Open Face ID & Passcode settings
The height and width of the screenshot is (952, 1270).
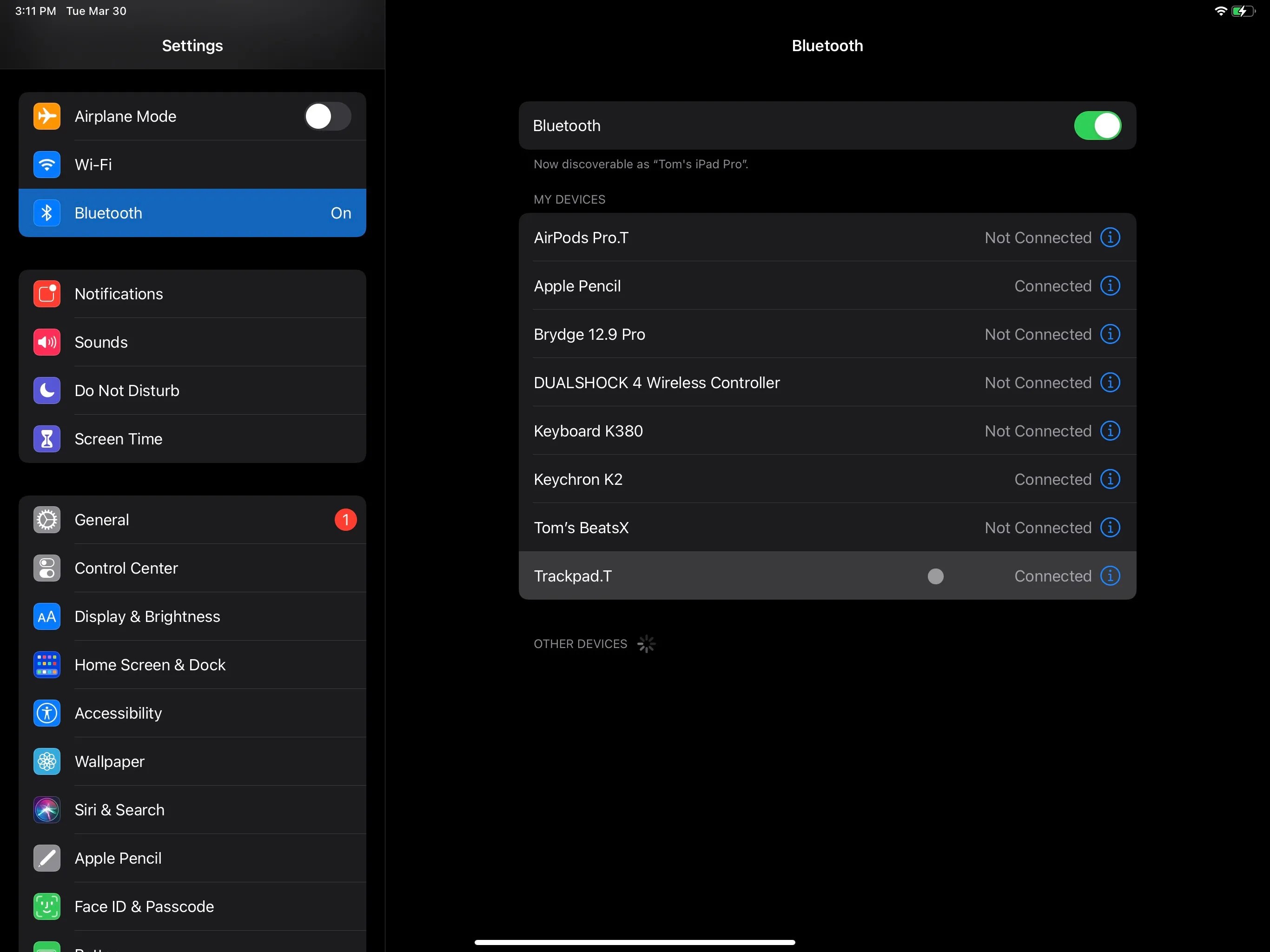click(x=144, y=906)
